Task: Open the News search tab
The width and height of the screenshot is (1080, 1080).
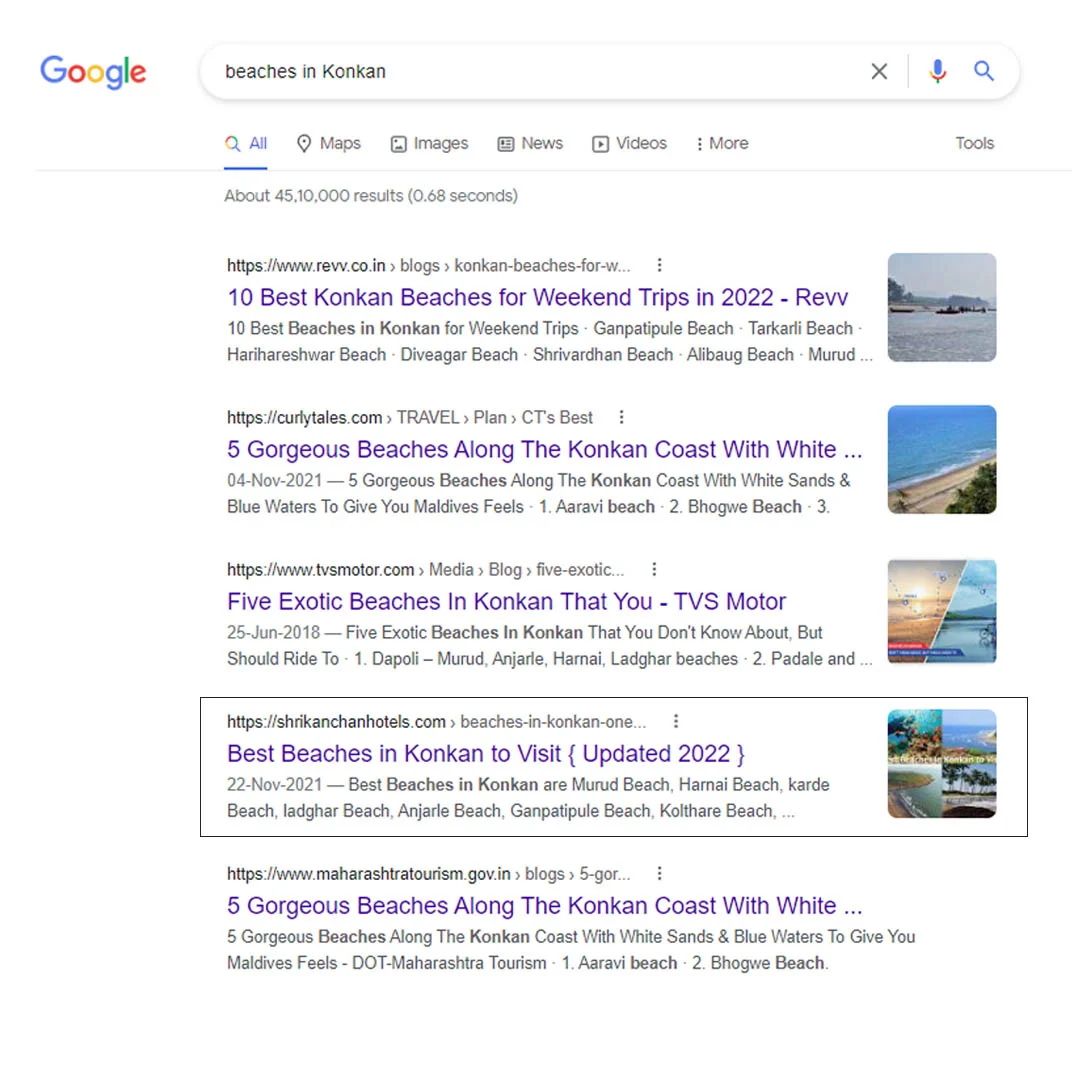Action: (530, 143)
